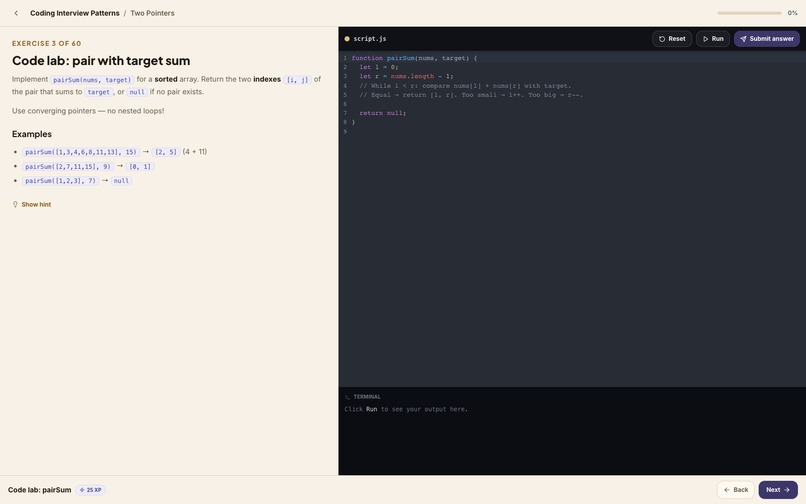Screen dimensions: 806x504
Task: Click the terminal output message
Action: pos(406,409)
